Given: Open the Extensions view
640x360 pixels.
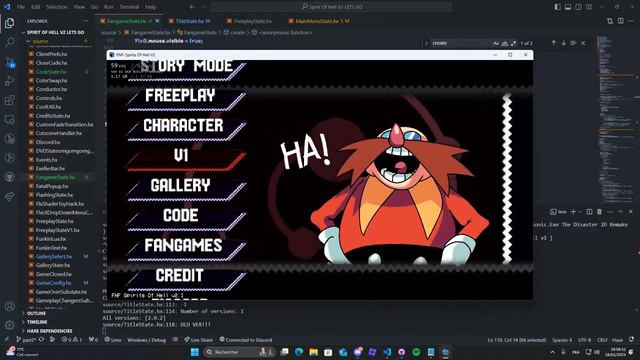Looking at the screenshot, I should pos(9,100).
